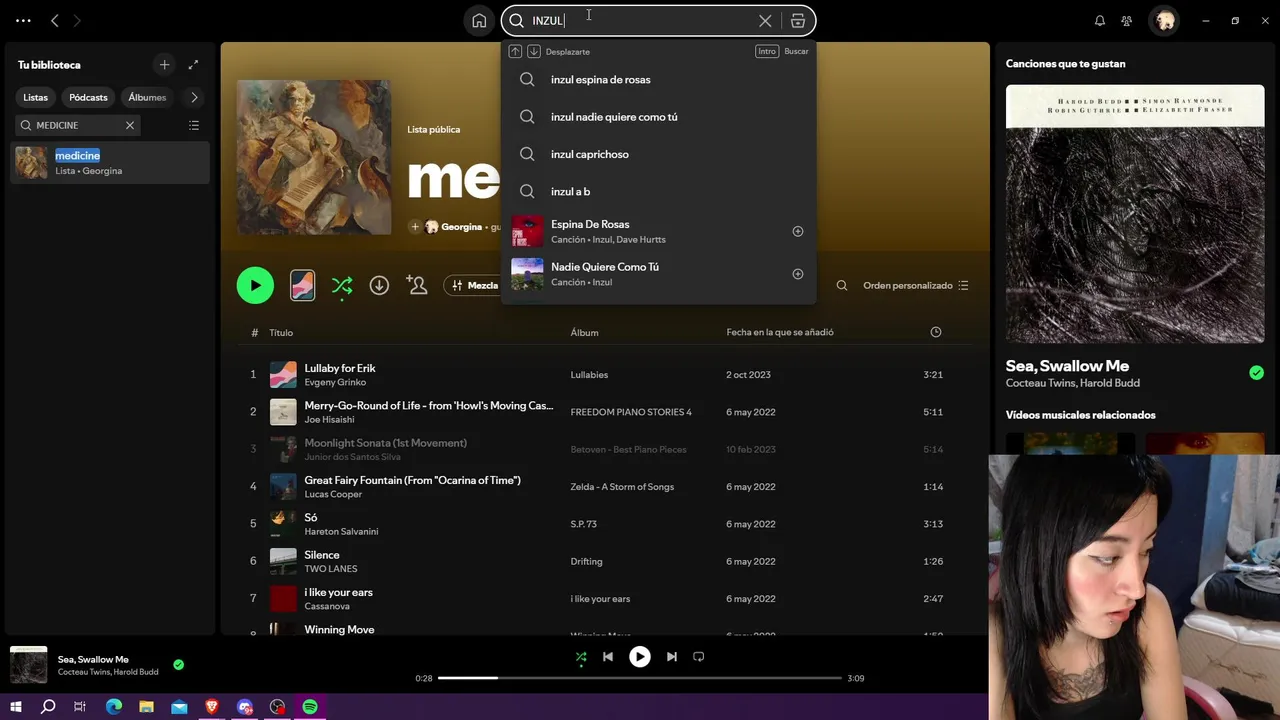1280x720 pixels.
Task: Sort by Título column header
Action: tap(281, 333)
